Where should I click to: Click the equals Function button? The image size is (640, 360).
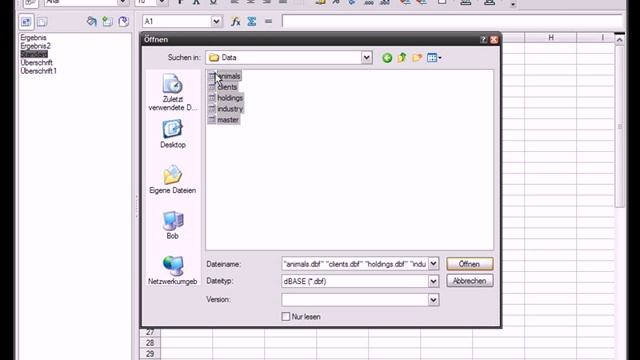pyautogui.click(x=268, y=21)
